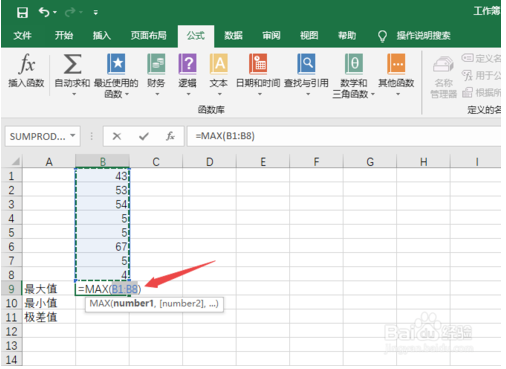The width and height of the screenshot is (506, 369).
Task: Select row 12 header
Action: [x=11, y=331]
